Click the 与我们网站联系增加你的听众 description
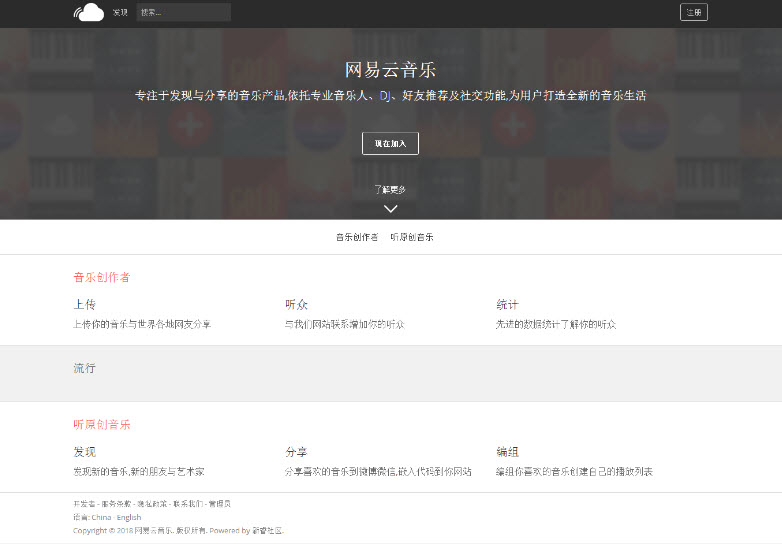782x544 pixels. pyautogui.click(x=345, y=324)
